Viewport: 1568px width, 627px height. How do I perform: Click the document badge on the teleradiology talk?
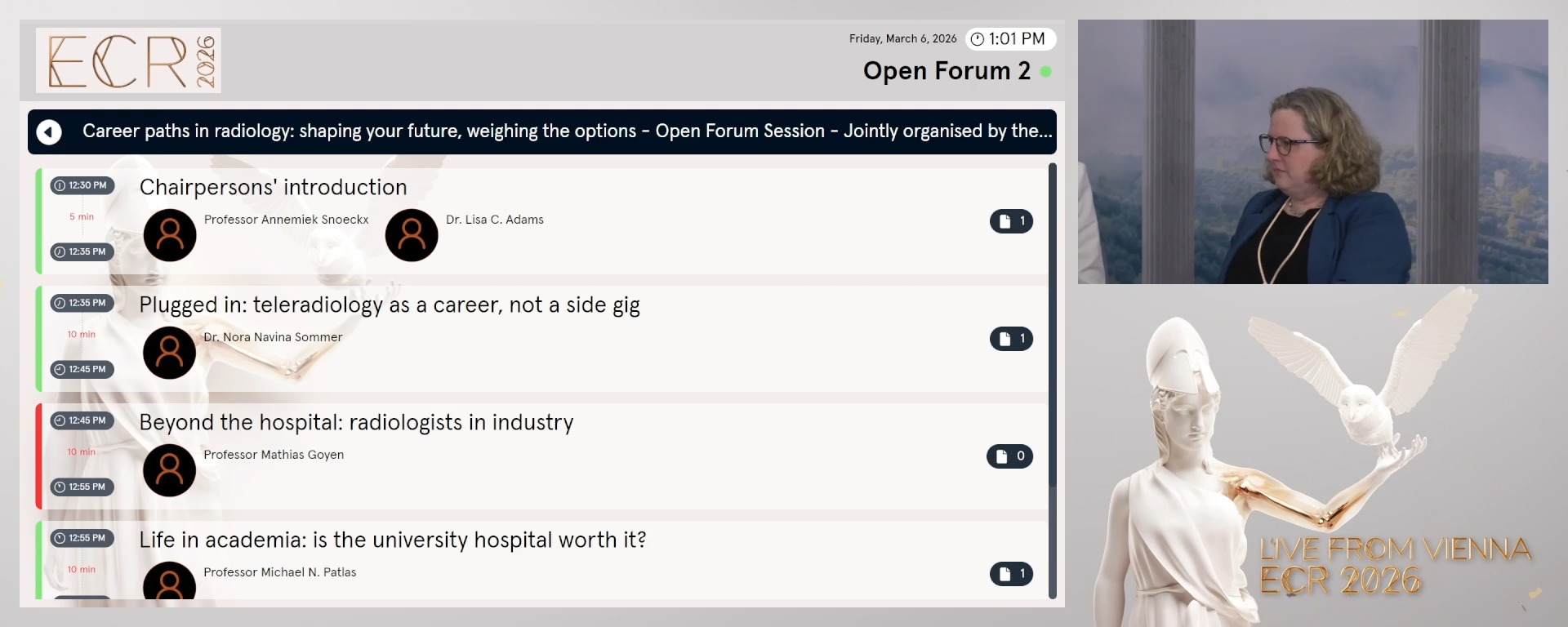(1011, 339)
